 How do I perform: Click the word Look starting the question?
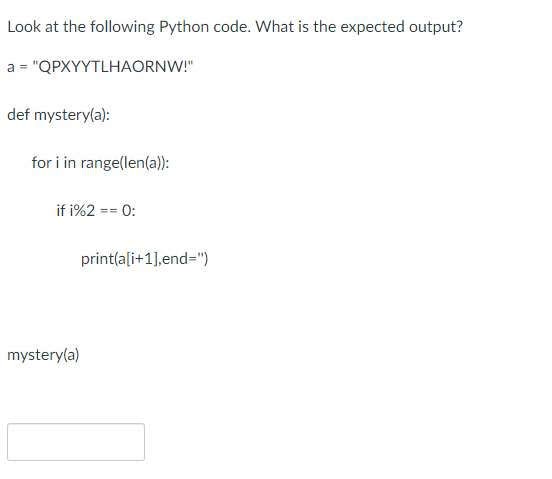click(24, 27)
